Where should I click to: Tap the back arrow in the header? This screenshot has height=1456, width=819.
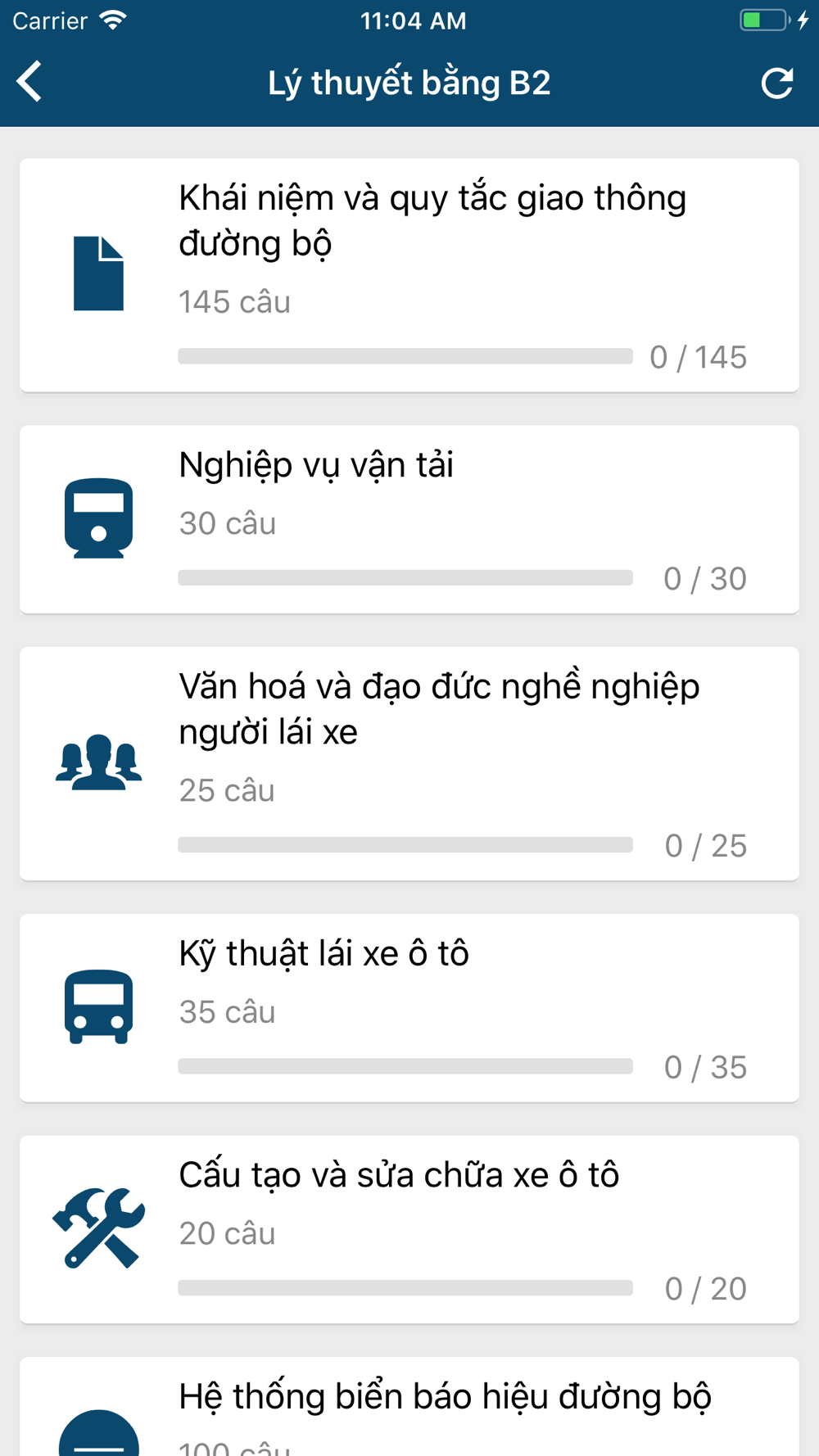click(29, 82)
